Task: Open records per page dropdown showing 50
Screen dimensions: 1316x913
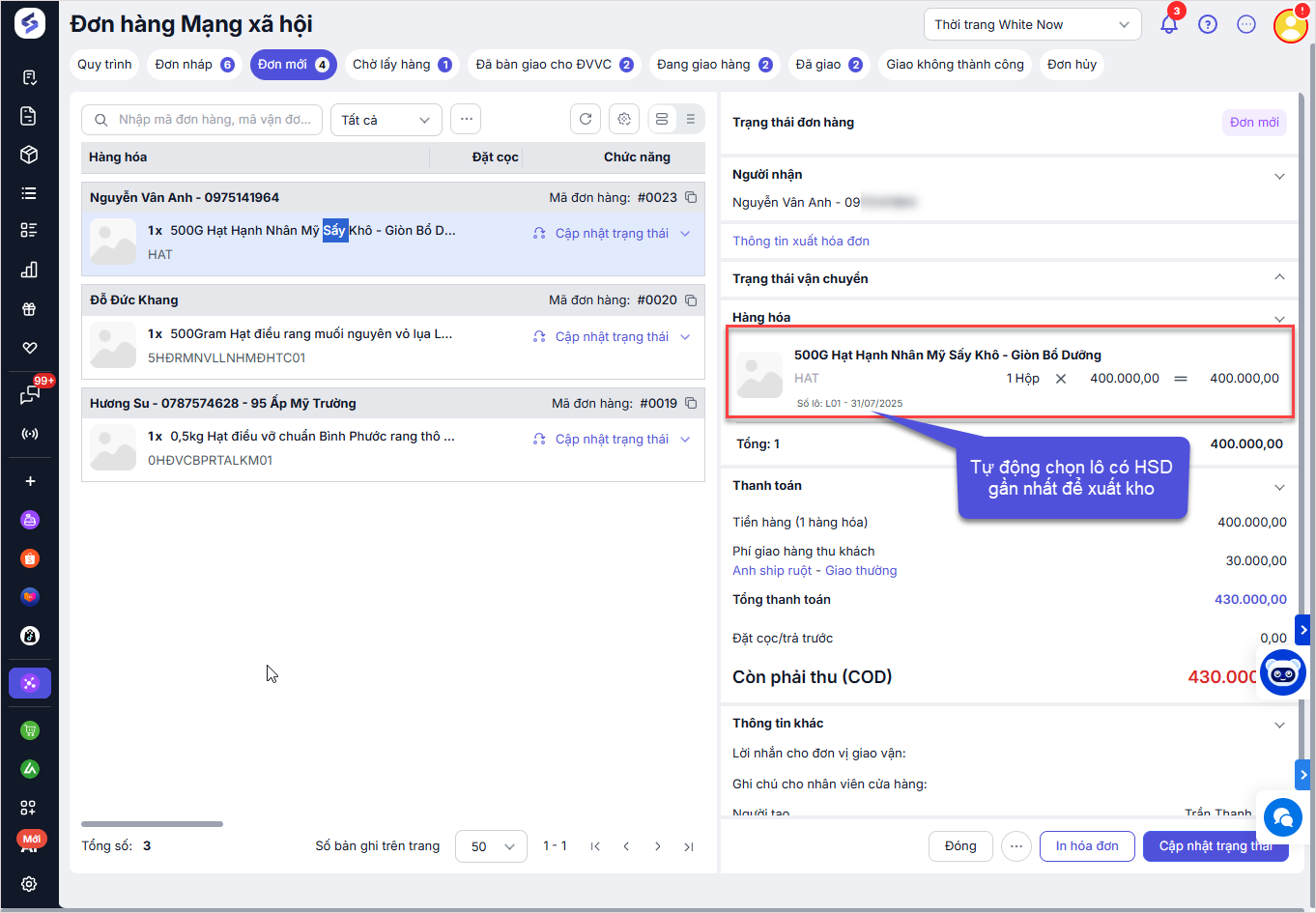Action: [491, 846]
